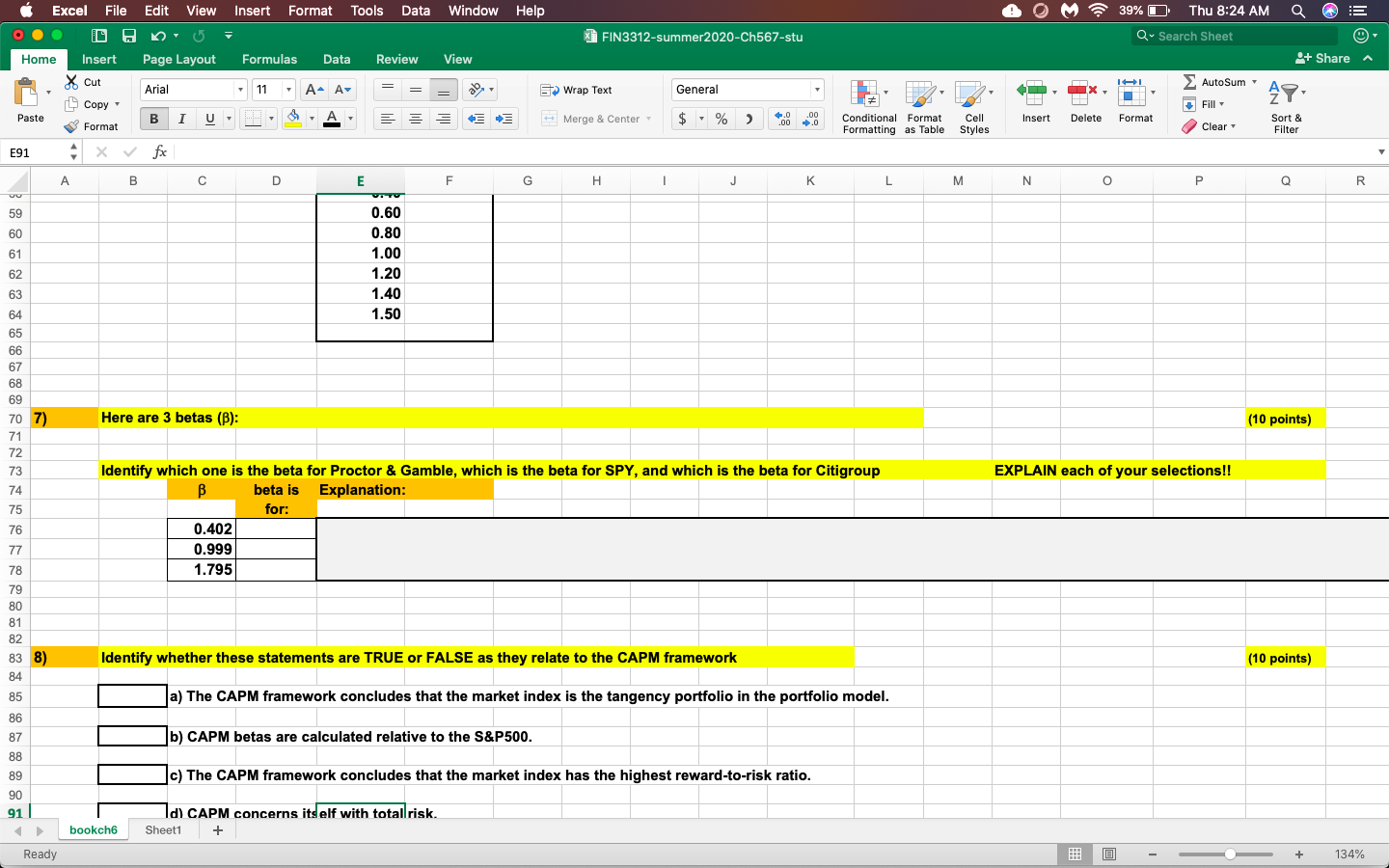Image resolution: width=1389 pixels, height=868 pixels.
Task: Click Merge & Center button
Action: coord(590,119)
